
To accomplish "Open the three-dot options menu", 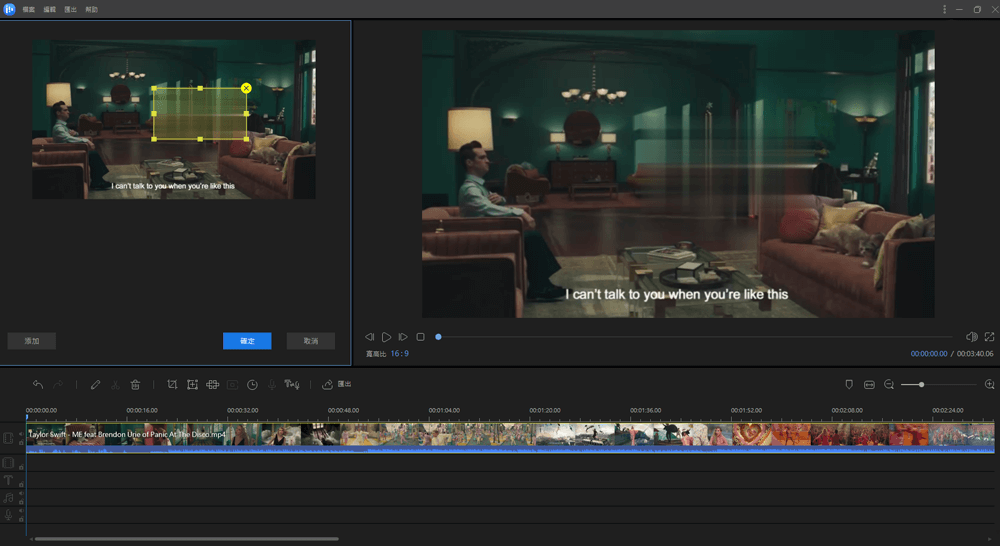I will [x=944, y=9].
